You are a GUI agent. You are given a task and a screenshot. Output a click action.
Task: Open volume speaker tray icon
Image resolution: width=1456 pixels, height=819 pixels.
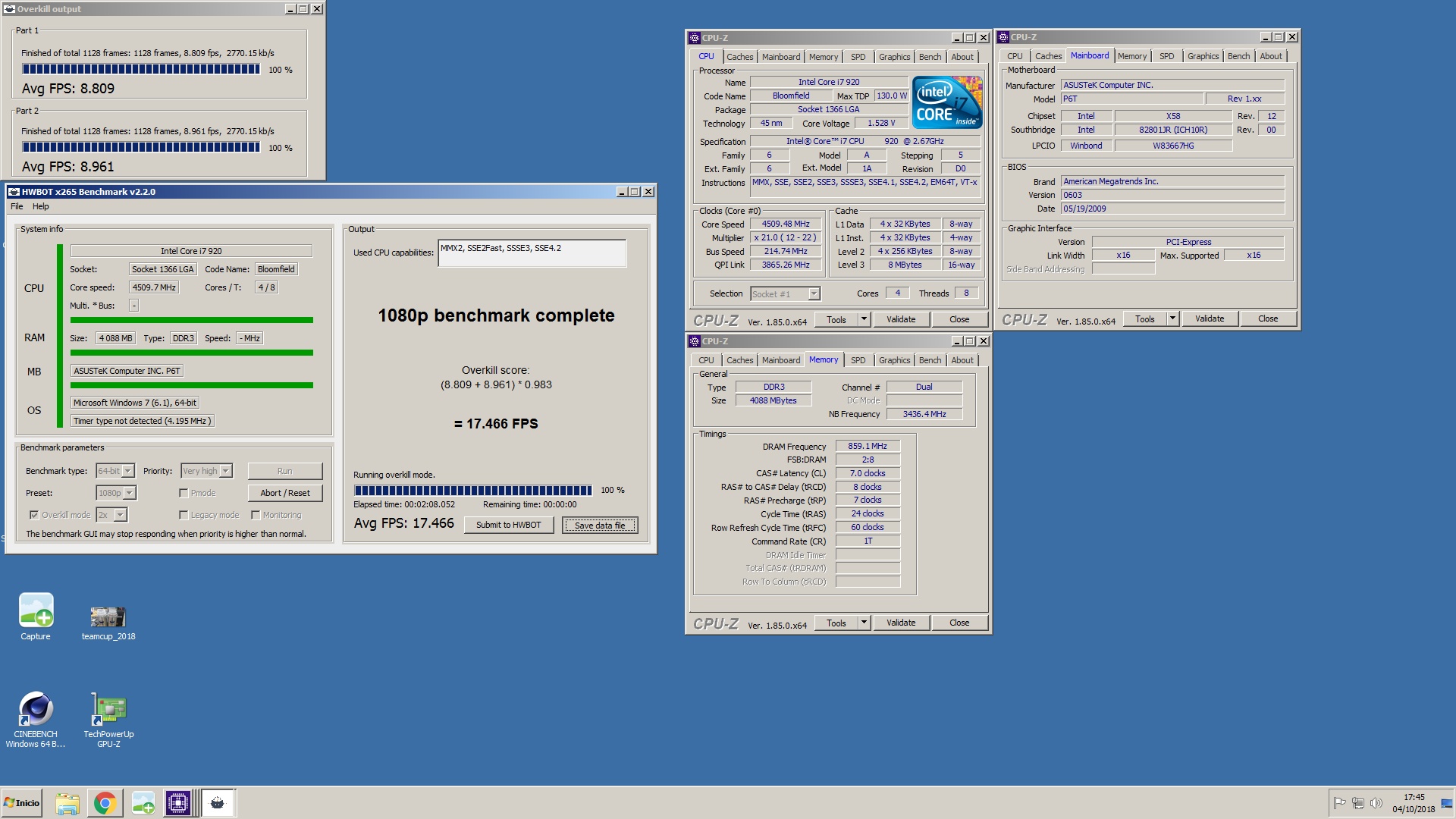coord(1376,803)
